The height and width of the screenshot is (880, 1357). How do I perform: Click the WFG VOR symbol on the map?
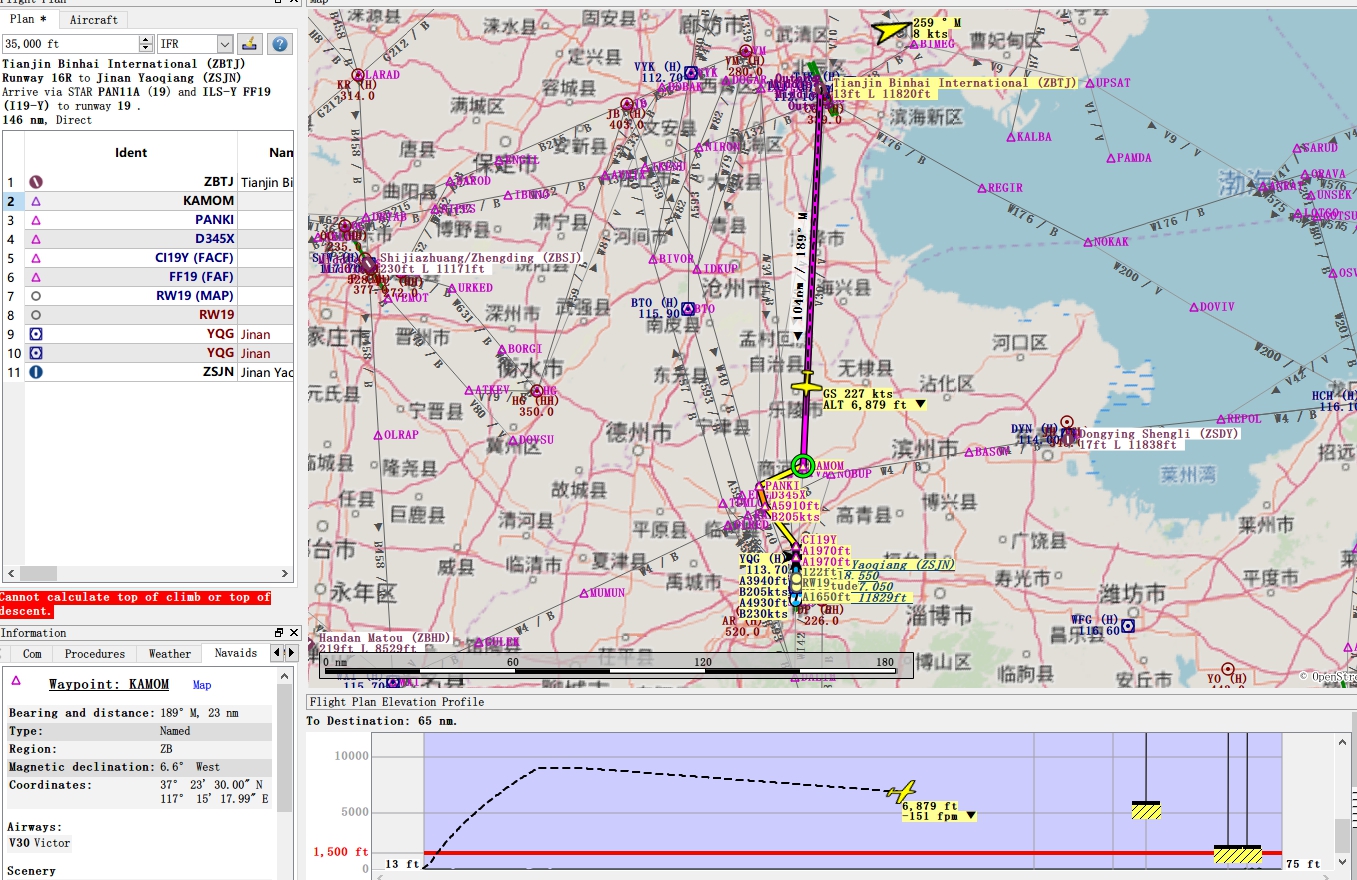1128,626
